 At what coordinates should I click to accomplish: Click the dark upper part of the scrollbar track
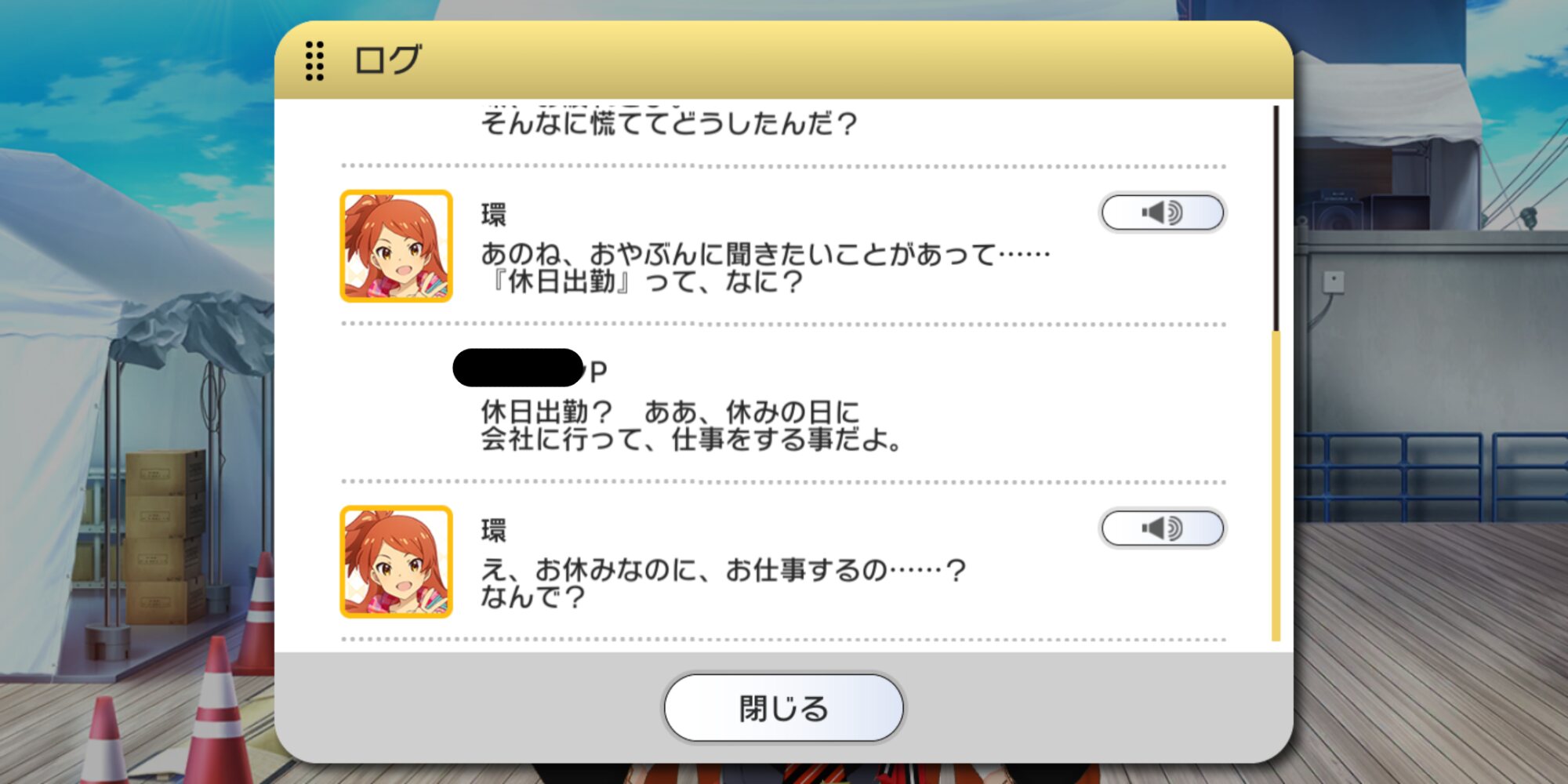pyautogui.click(x=1276, y=219)
